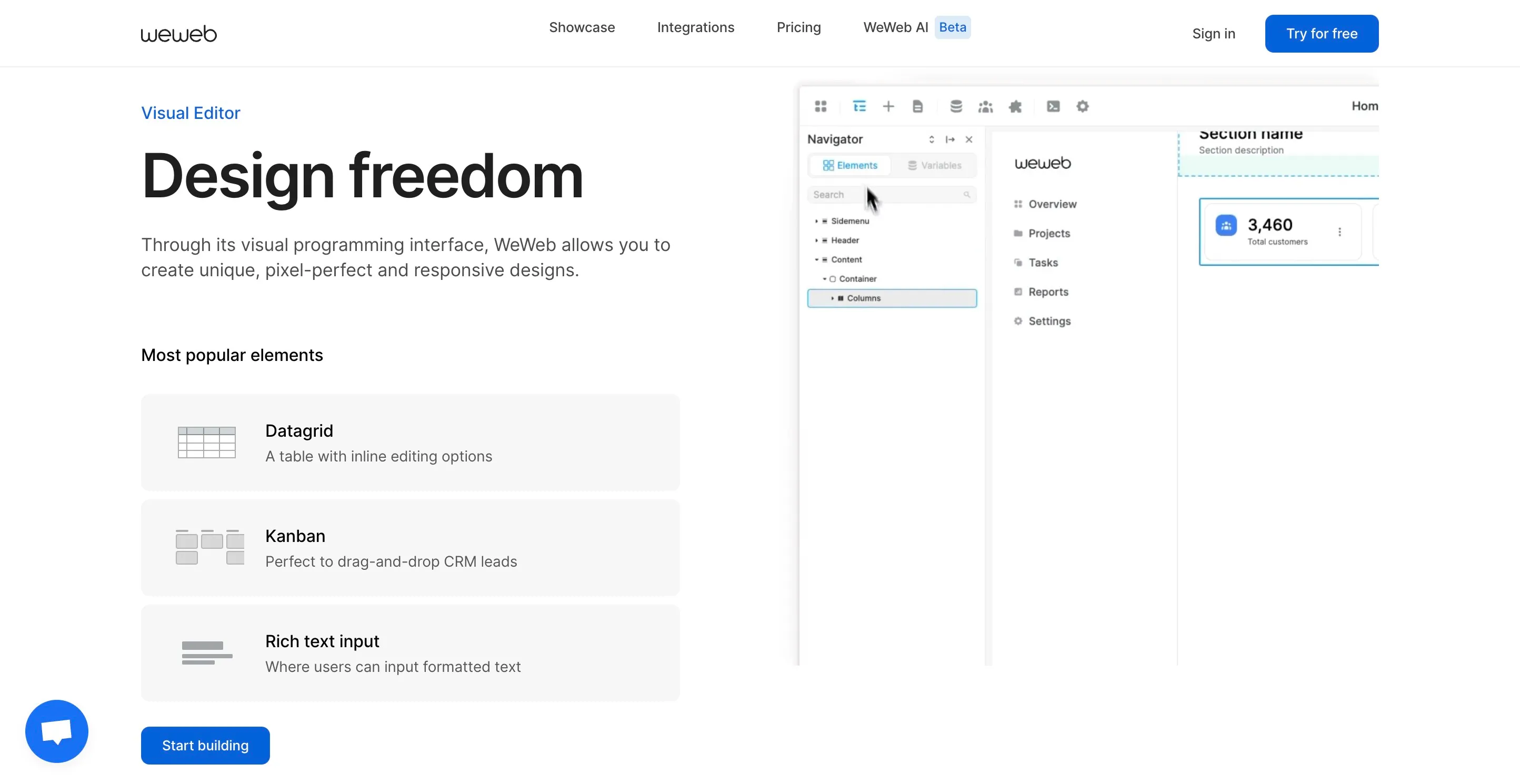This screenshot has width=1520, height=784.
Task: Collapse the Content tree arrow
Action: [x=817, y=259]
